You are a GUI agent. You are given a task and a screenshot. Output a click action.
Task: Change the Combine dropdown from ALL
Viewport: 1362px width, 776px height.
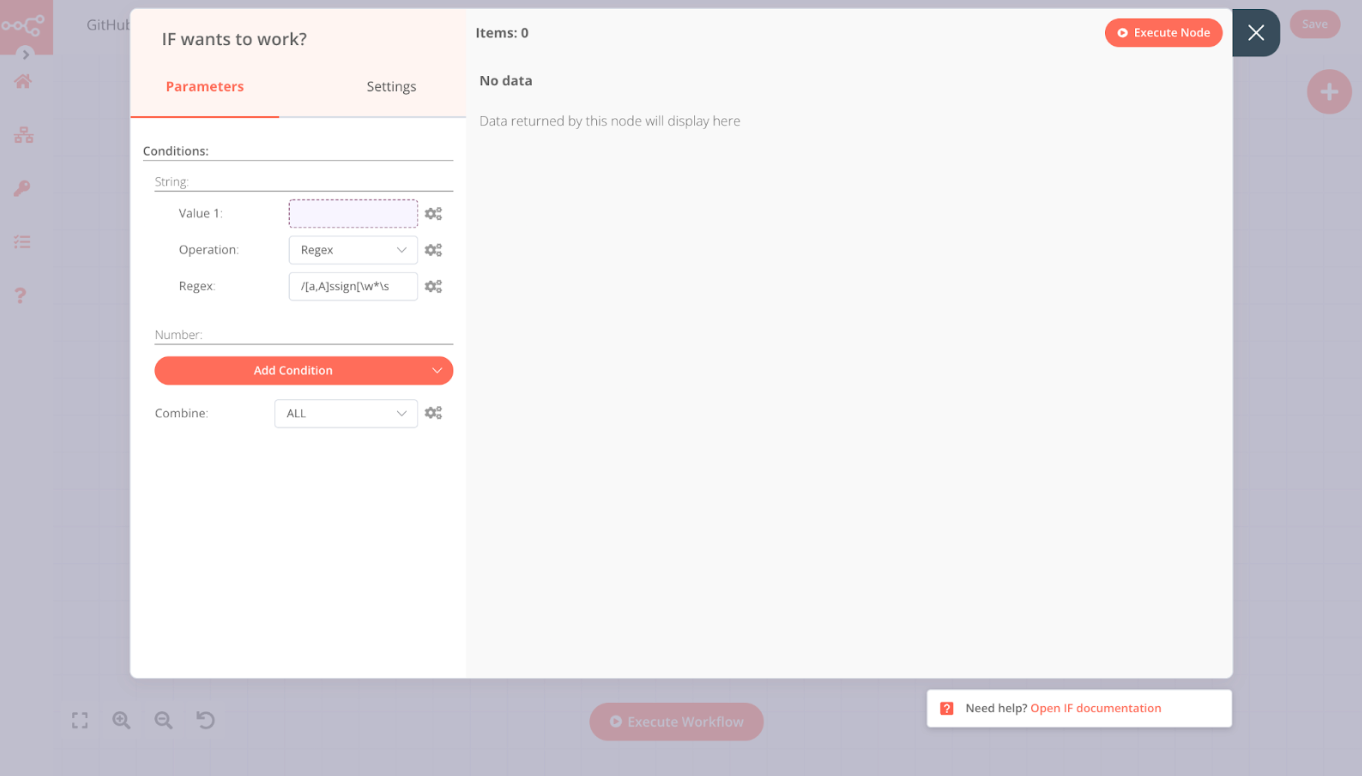click(x=345, y=413)
